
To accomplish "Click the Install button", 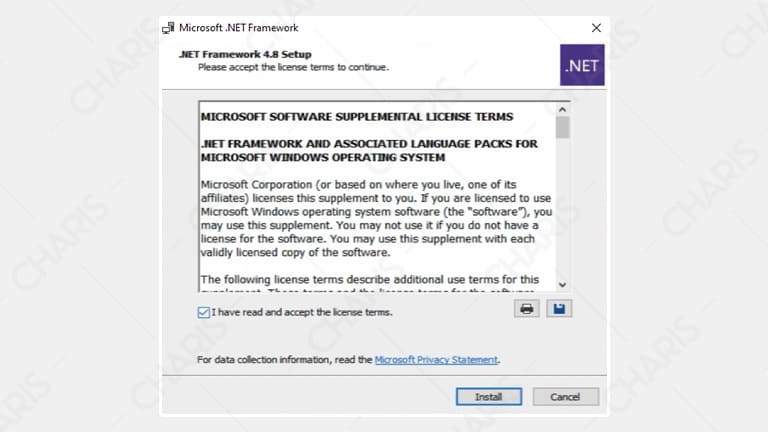I will pyautogui.click(x=489, y=397).
